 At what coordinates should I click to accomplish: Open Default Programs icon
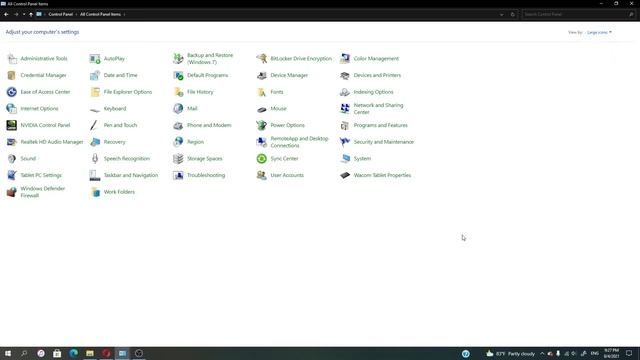pos(178,76)
